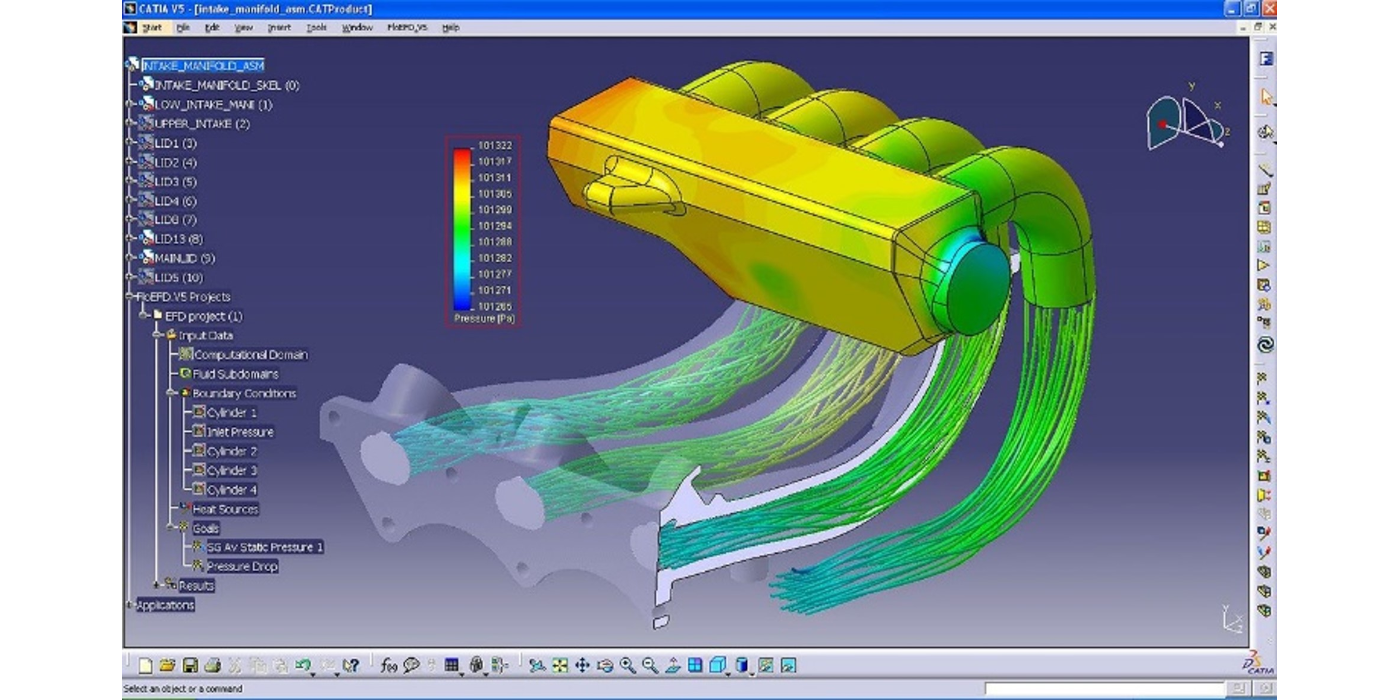The image size is (1400, 700).
Task: Click the speech bubble comment icon
Action: tap(411, 664)
